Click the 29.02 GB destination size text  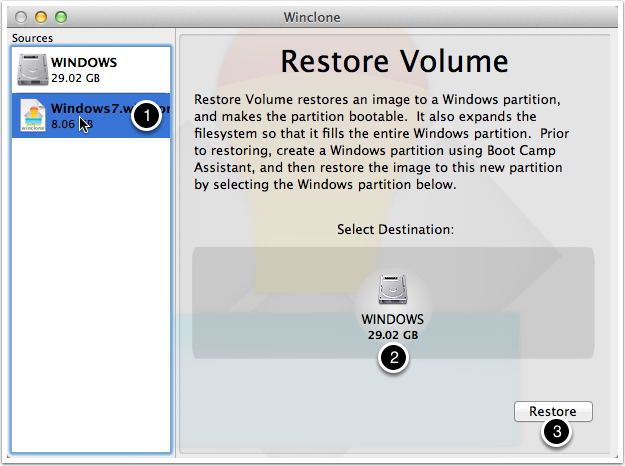(x=393, y=335)
